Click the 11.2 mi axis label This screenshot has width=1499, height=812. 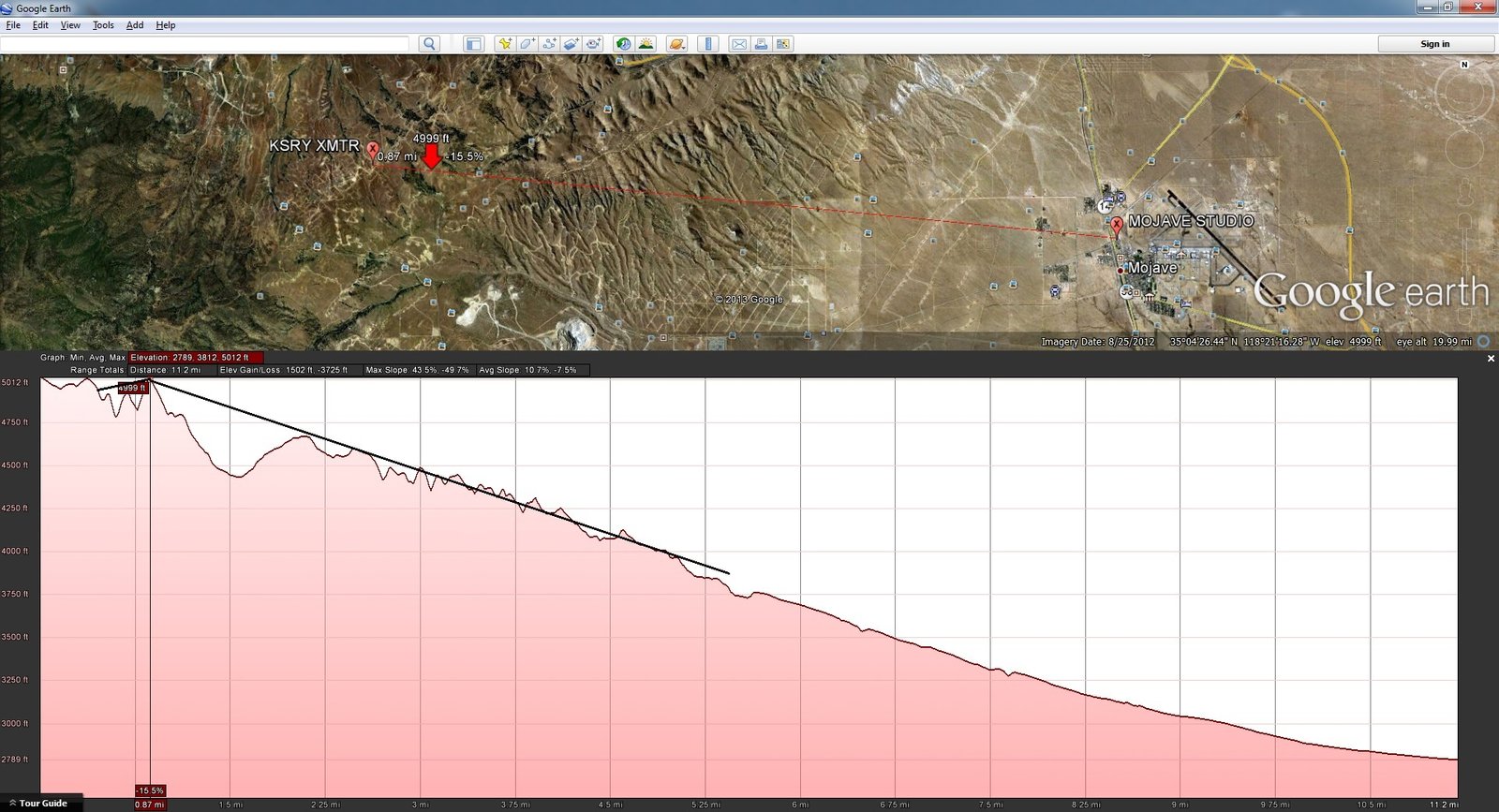pos(1444,805)
